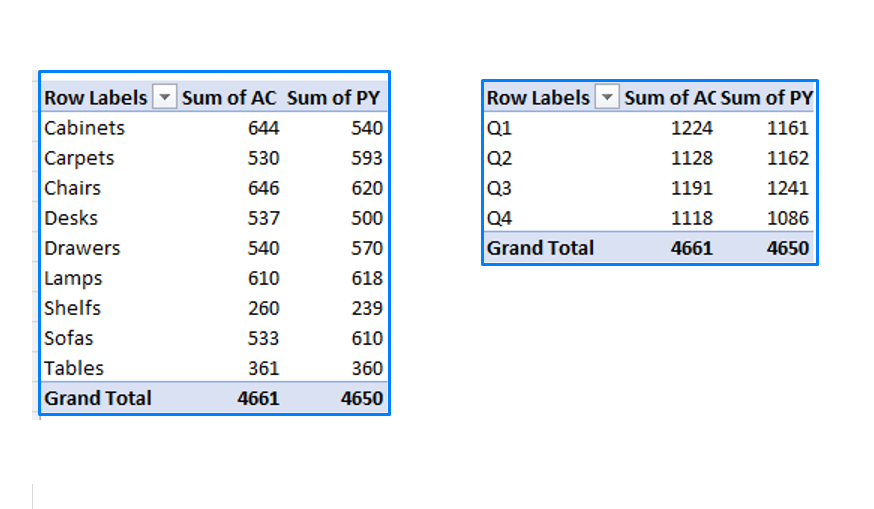
Task: Click Carpets PY value 593
Action: click(x=367, y=158)
